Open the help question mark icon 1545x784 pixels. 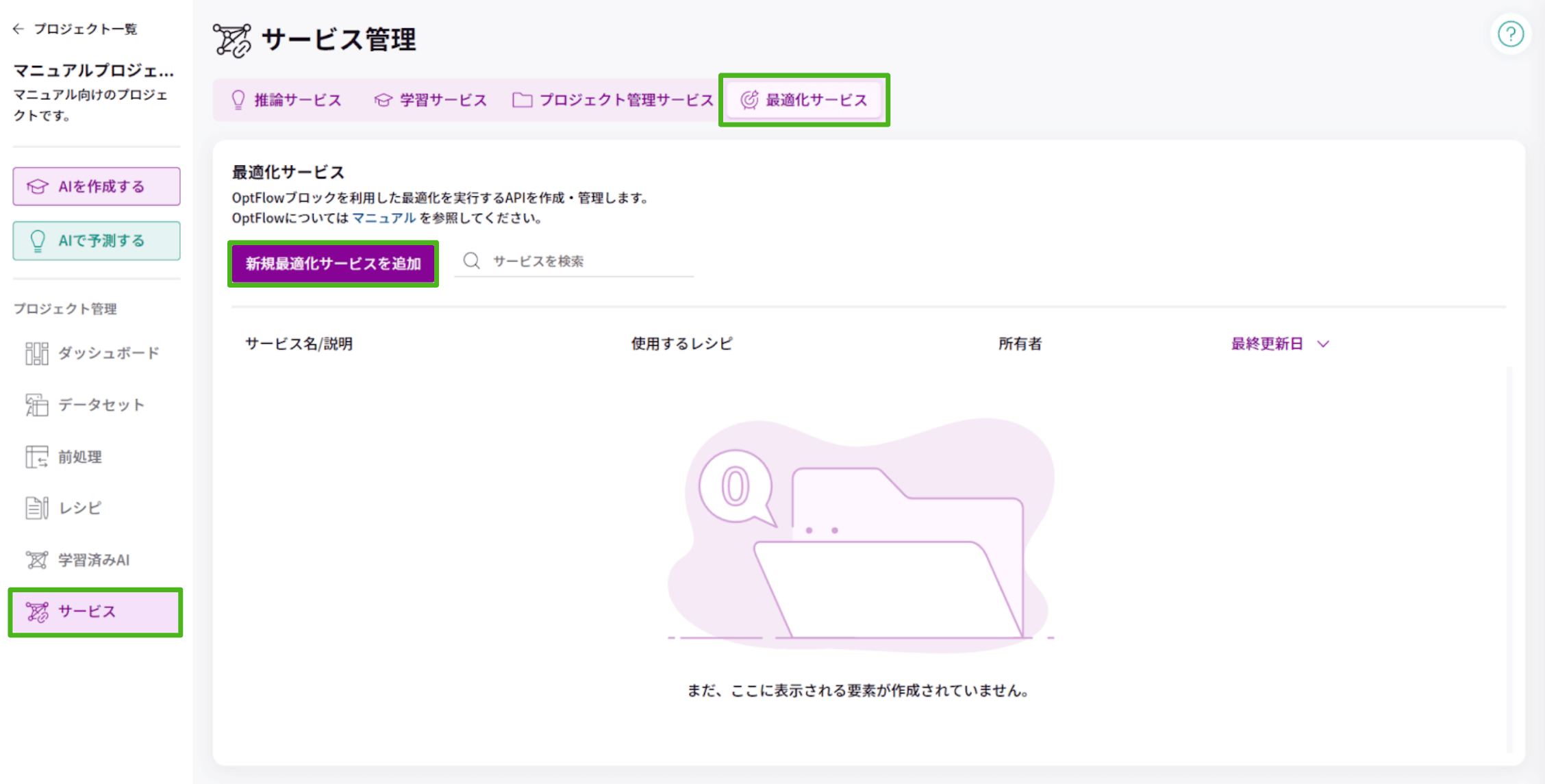[1511, 34]
